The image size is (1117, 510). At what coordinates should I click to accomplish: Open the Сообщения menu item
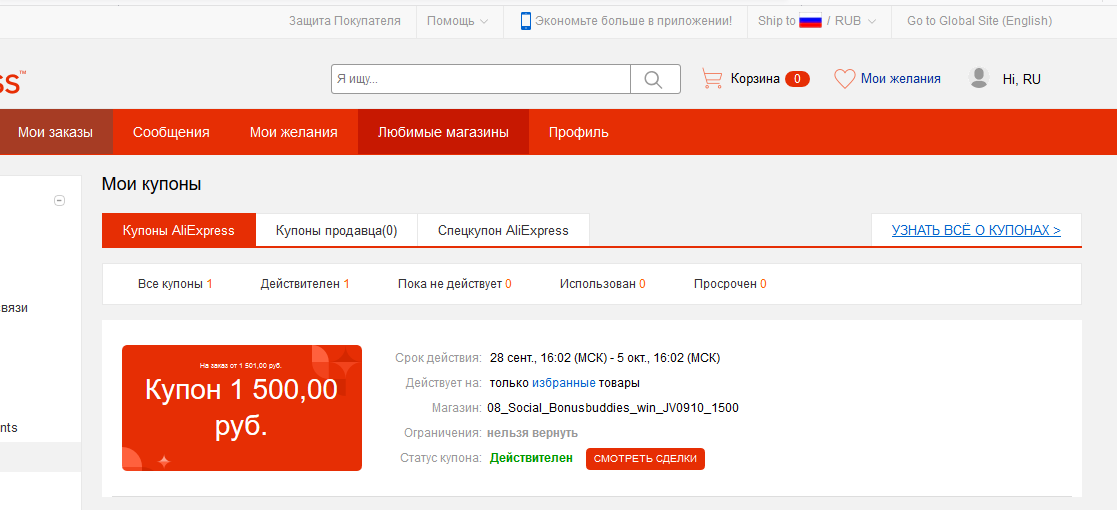point(171,132)
